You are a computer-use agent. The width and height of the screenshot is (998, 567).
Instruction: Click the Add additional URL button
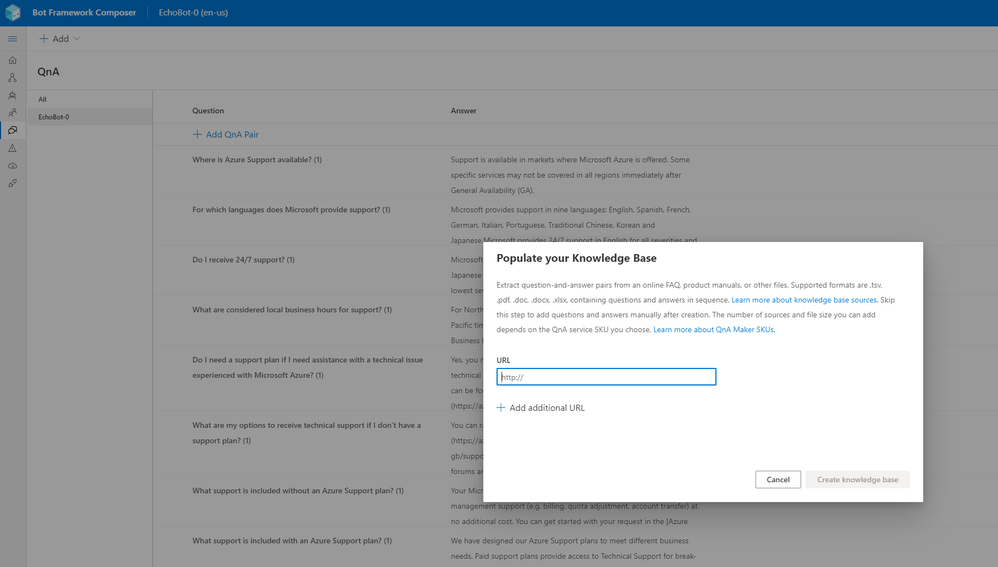tap(540, 407)
